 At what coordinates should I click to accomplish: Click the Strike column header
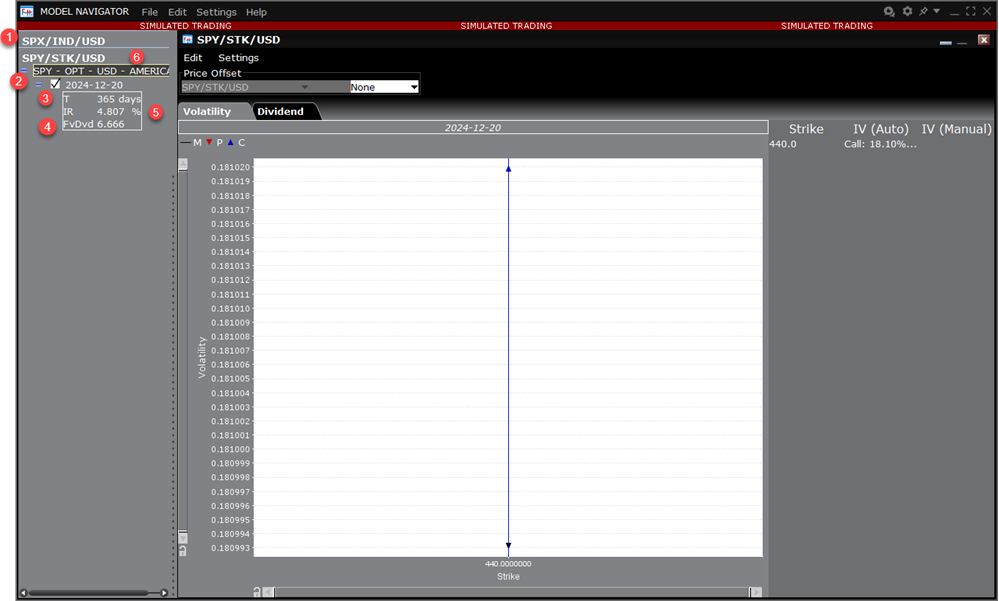point(806,129)
